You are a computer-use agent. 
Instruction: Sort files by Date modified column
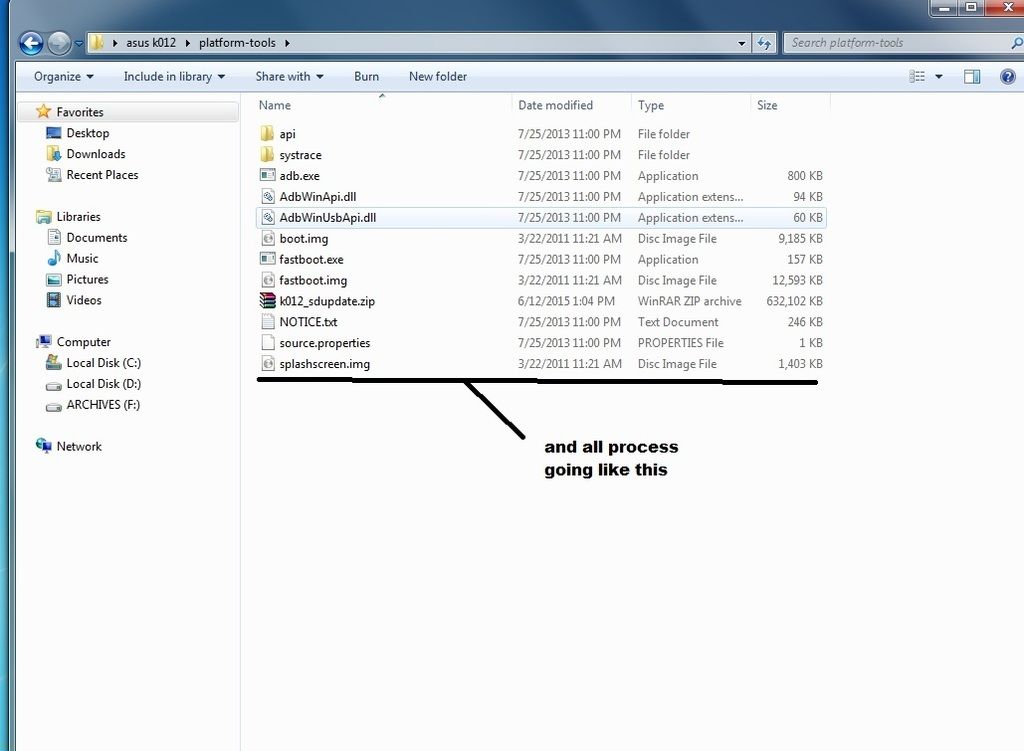[x=555, y=105]
